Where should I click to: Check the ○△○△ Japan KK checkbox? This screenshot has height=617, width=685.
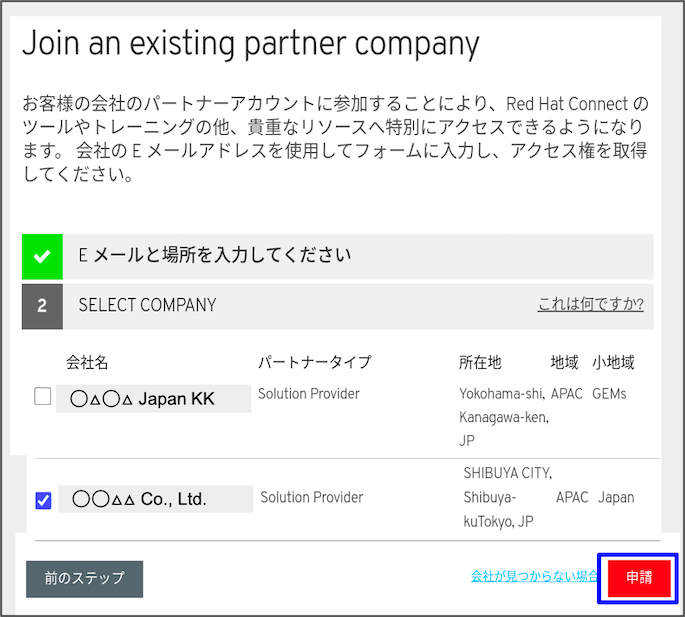pyautogui.click(x=42, y=396)
